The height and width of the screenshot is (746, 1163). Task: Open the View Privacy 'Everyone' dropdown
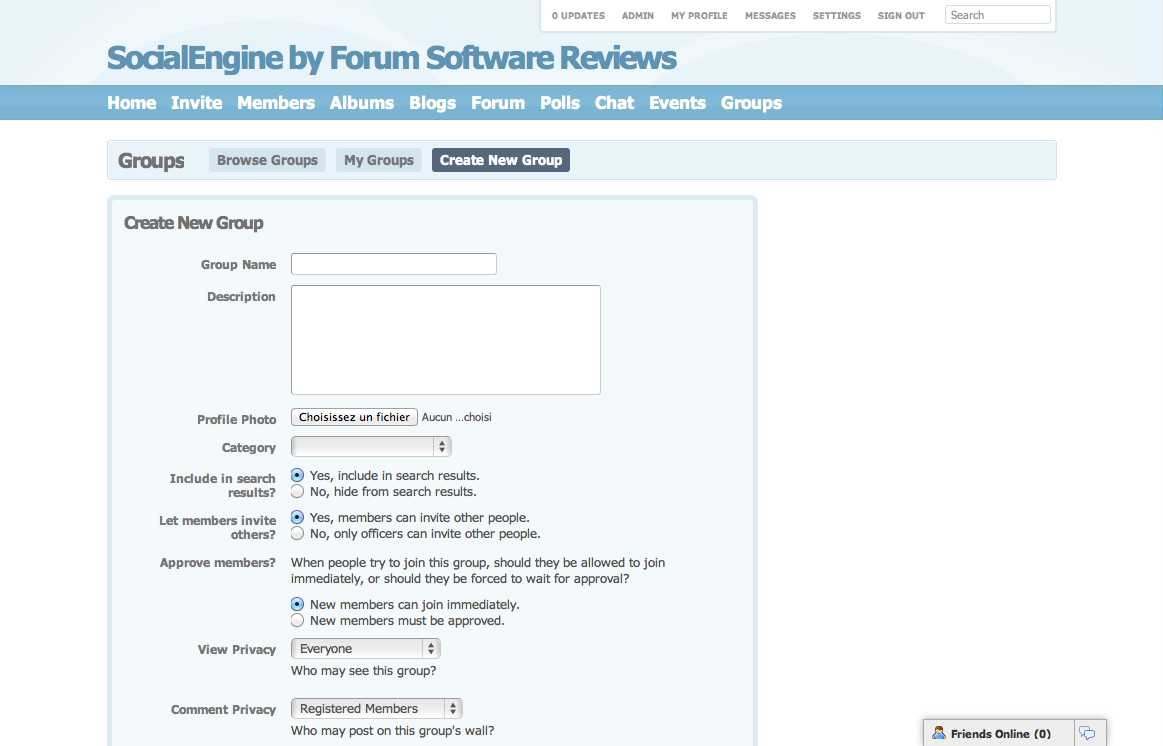[x=366, y=649]
